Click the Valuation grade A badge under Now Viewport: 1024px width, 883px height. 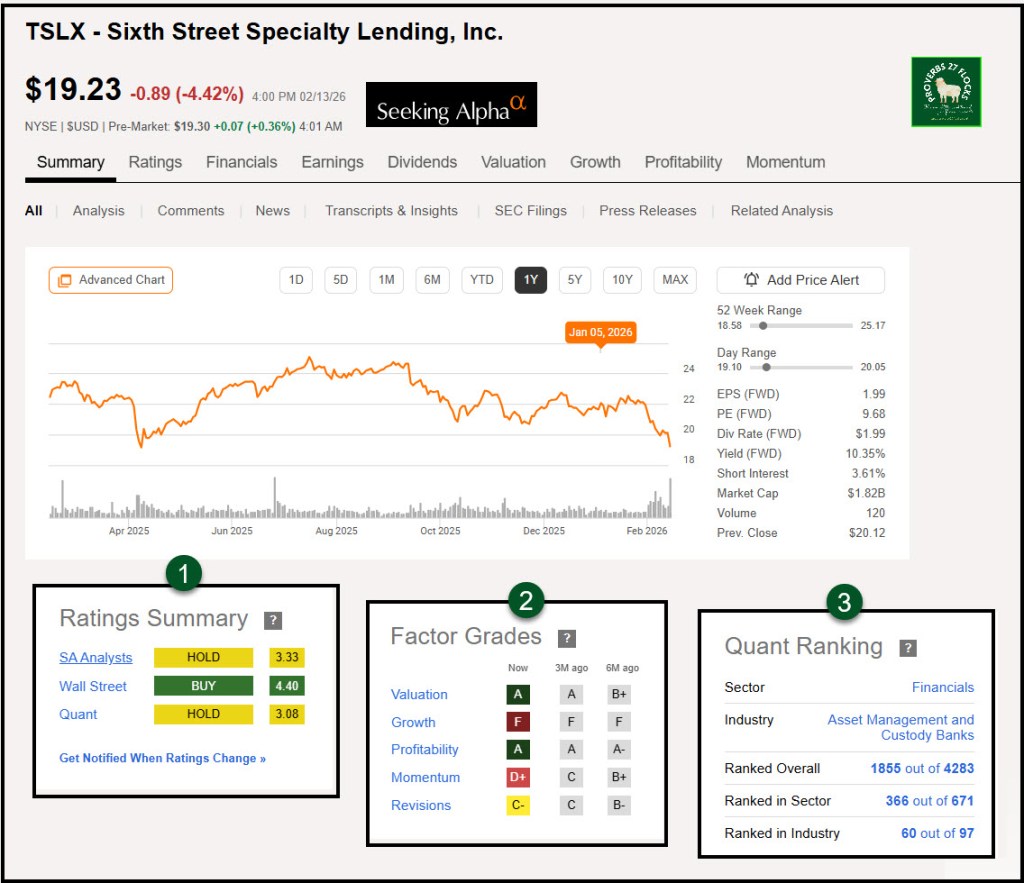tap(518, 695)
